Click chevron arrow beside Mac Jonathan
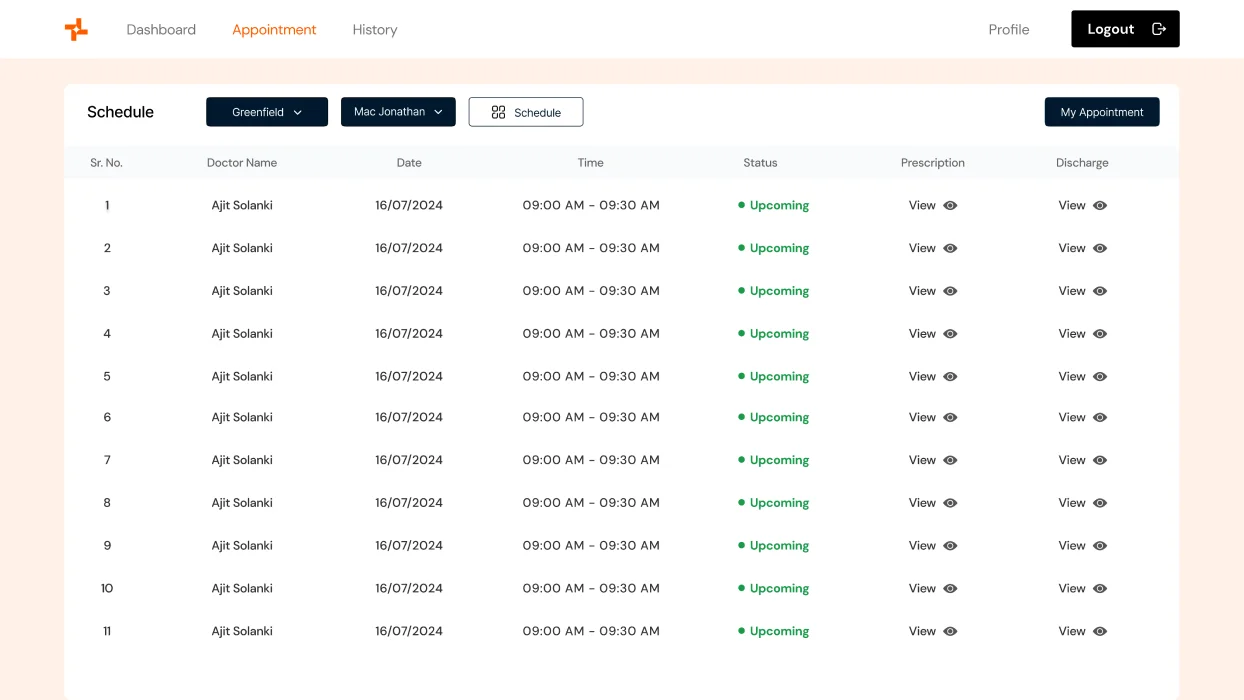 (438, 112)
